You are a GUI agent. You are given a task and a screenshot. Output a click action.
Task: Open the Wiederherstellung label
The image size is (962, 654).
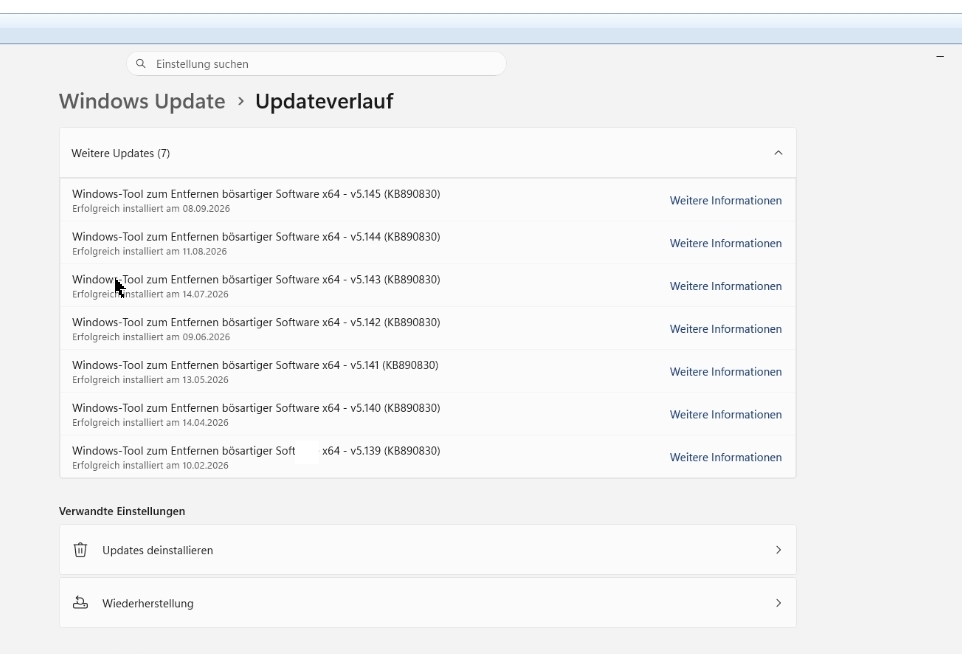148,604
